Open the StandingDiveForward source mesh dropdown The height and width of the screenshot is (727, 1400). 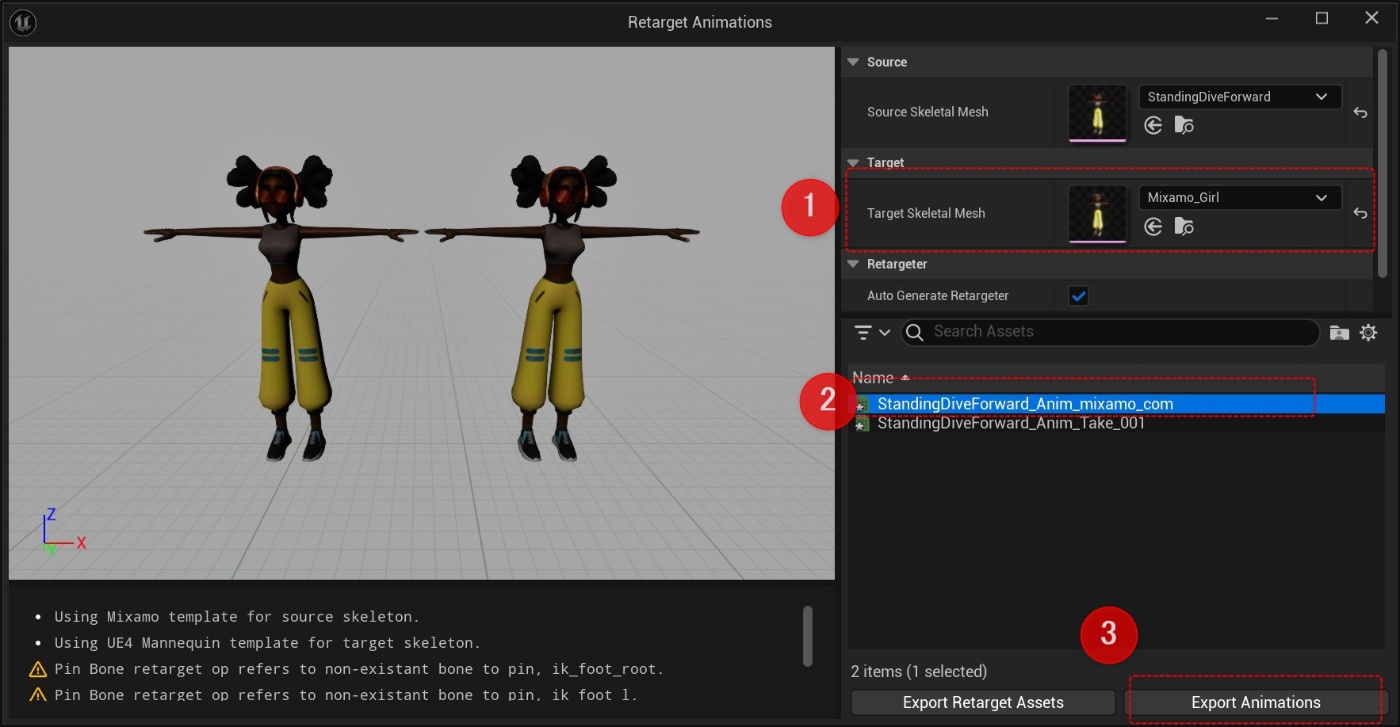click(1240, 97)
